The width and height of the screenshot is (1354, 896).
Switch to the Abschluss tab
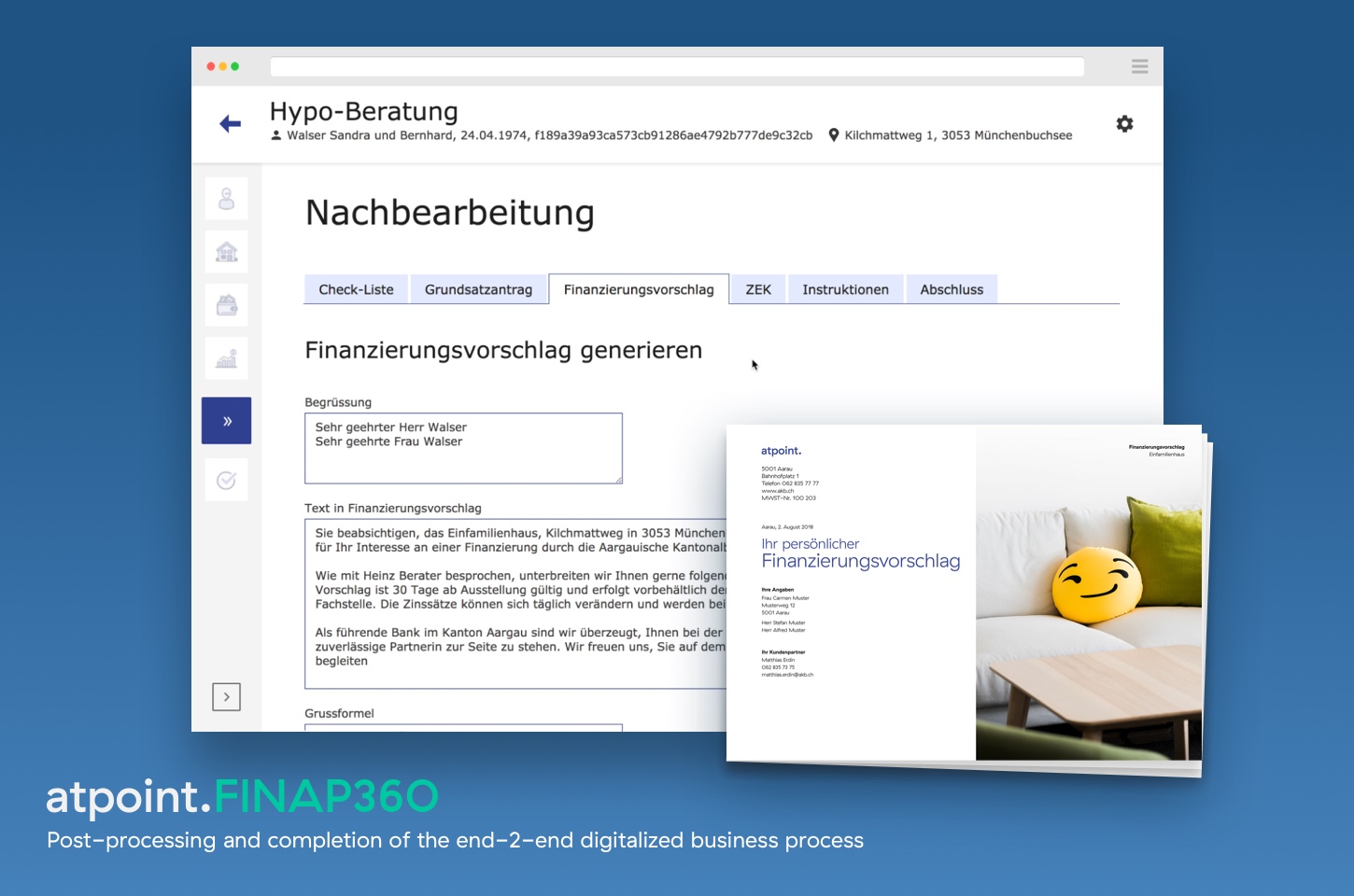(952, 289)
